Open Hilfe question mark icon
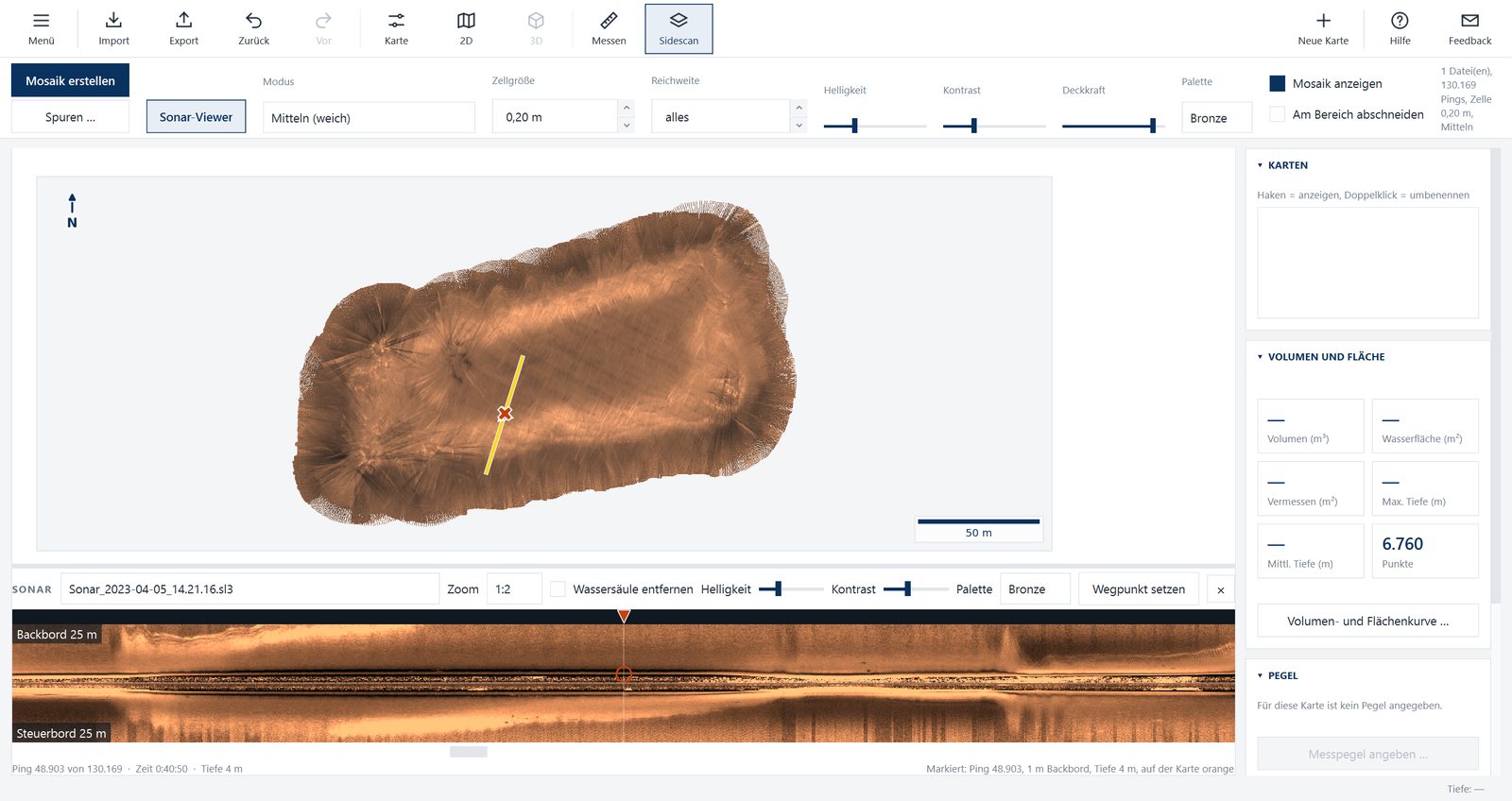The height and width of the screenshot is (801, 1512). tap(1400, 21)
